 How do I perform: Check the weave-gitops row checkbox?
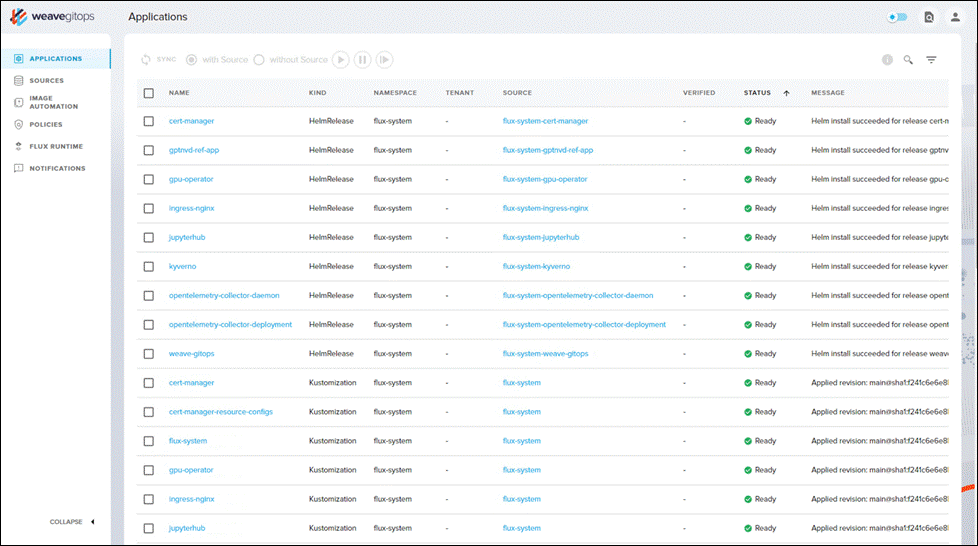(x=148, y=354)
